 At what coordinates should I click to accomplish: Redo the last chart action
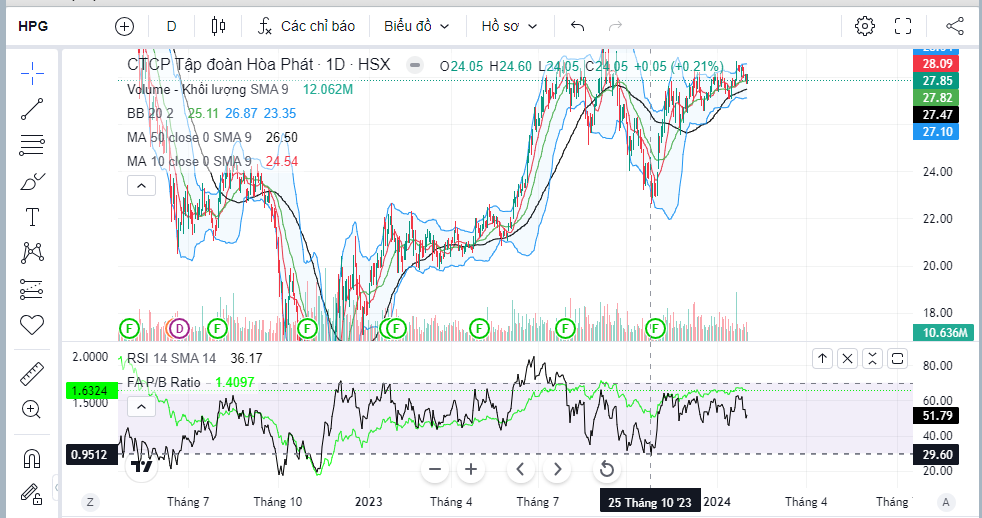tap(616, 26)
